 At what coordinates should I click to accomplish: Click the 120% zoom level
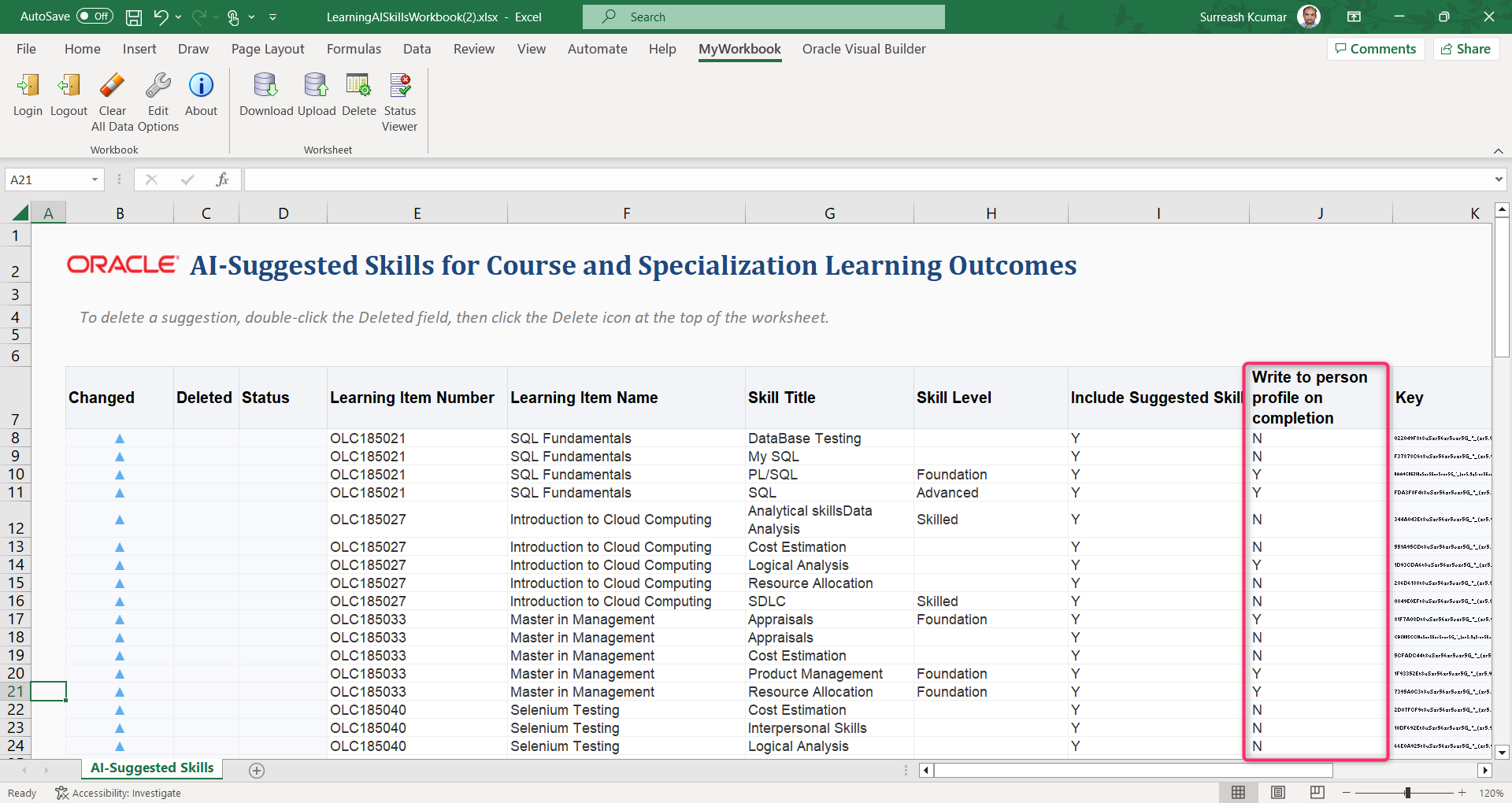click(1491, 793)
